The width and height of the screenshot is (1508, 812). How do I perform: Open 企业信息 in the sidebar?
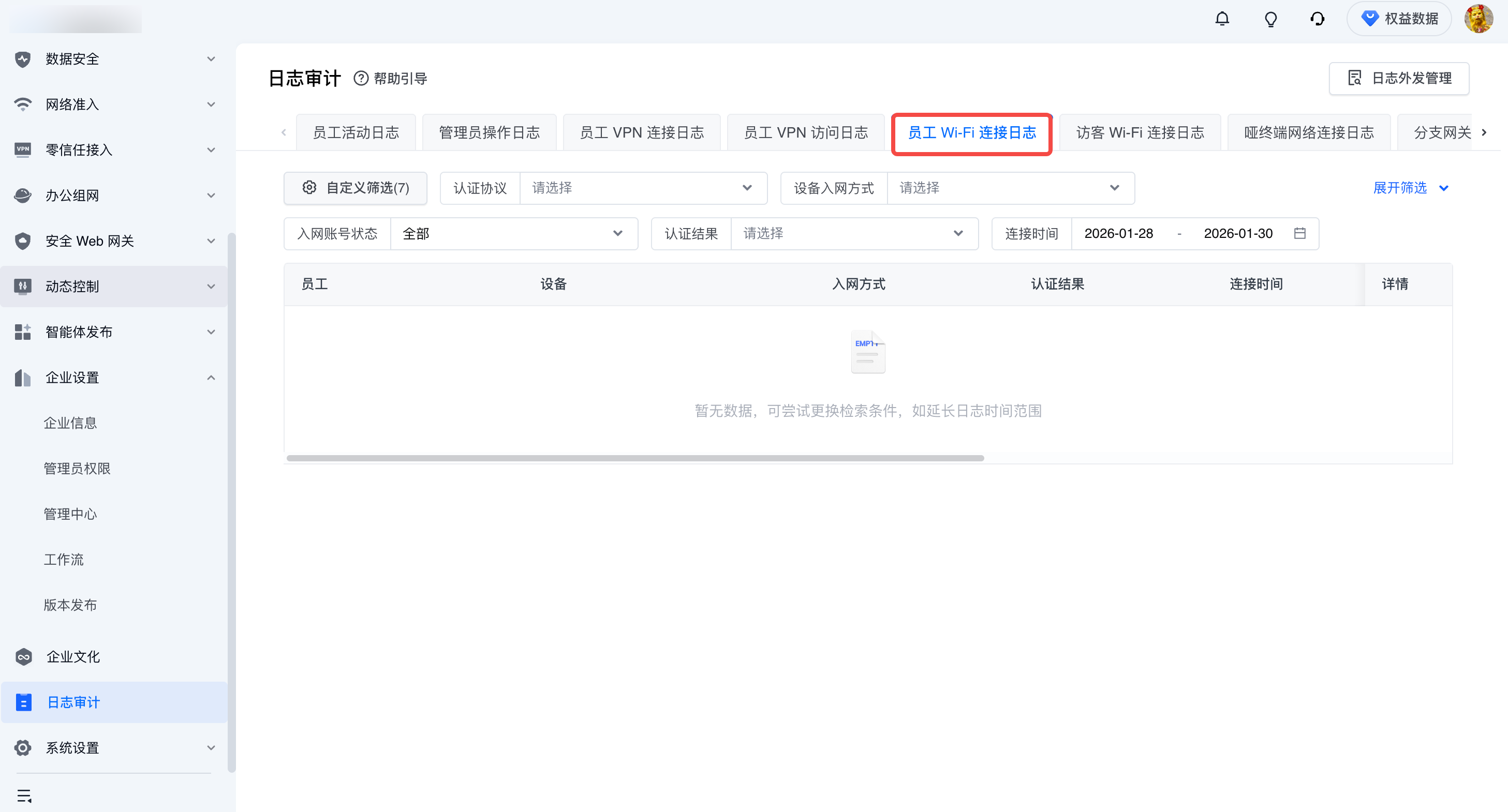coord(70,423)
